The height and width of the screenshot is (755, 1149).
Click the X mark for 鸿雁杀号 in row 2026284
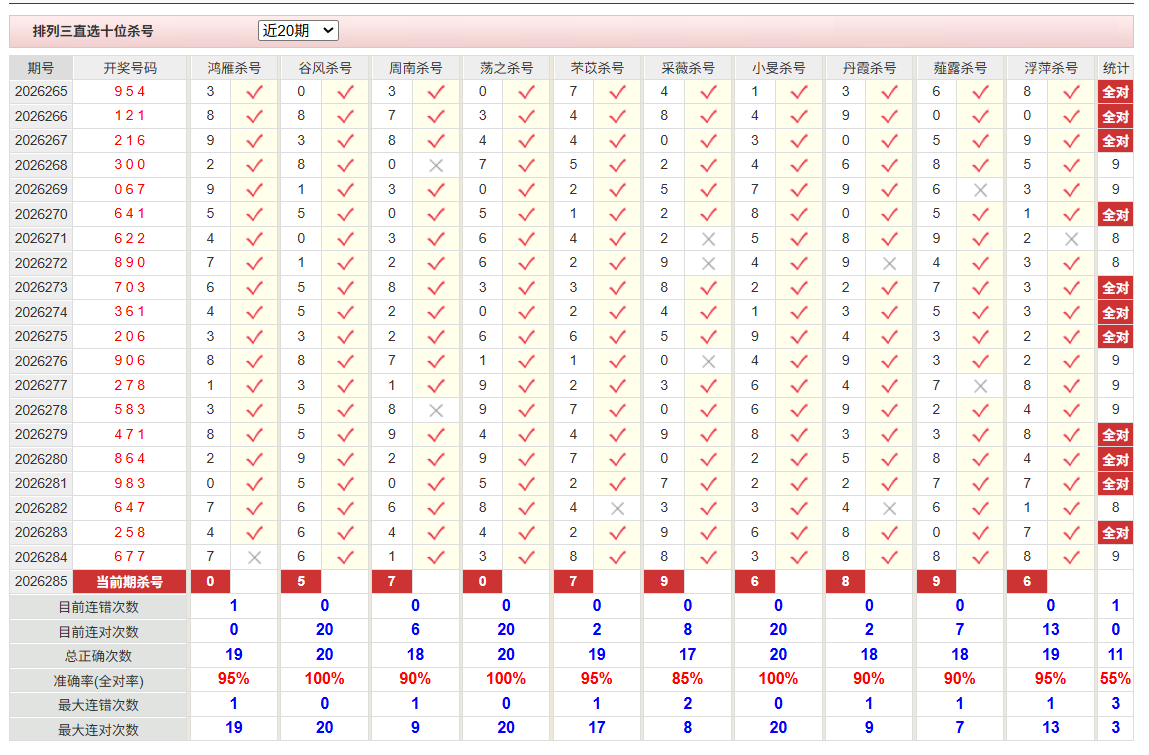(254, 557)
